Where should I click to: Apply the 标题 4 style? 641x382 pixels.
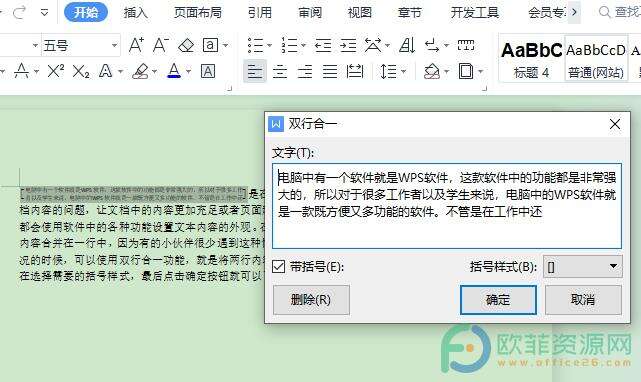click(531, 58)
